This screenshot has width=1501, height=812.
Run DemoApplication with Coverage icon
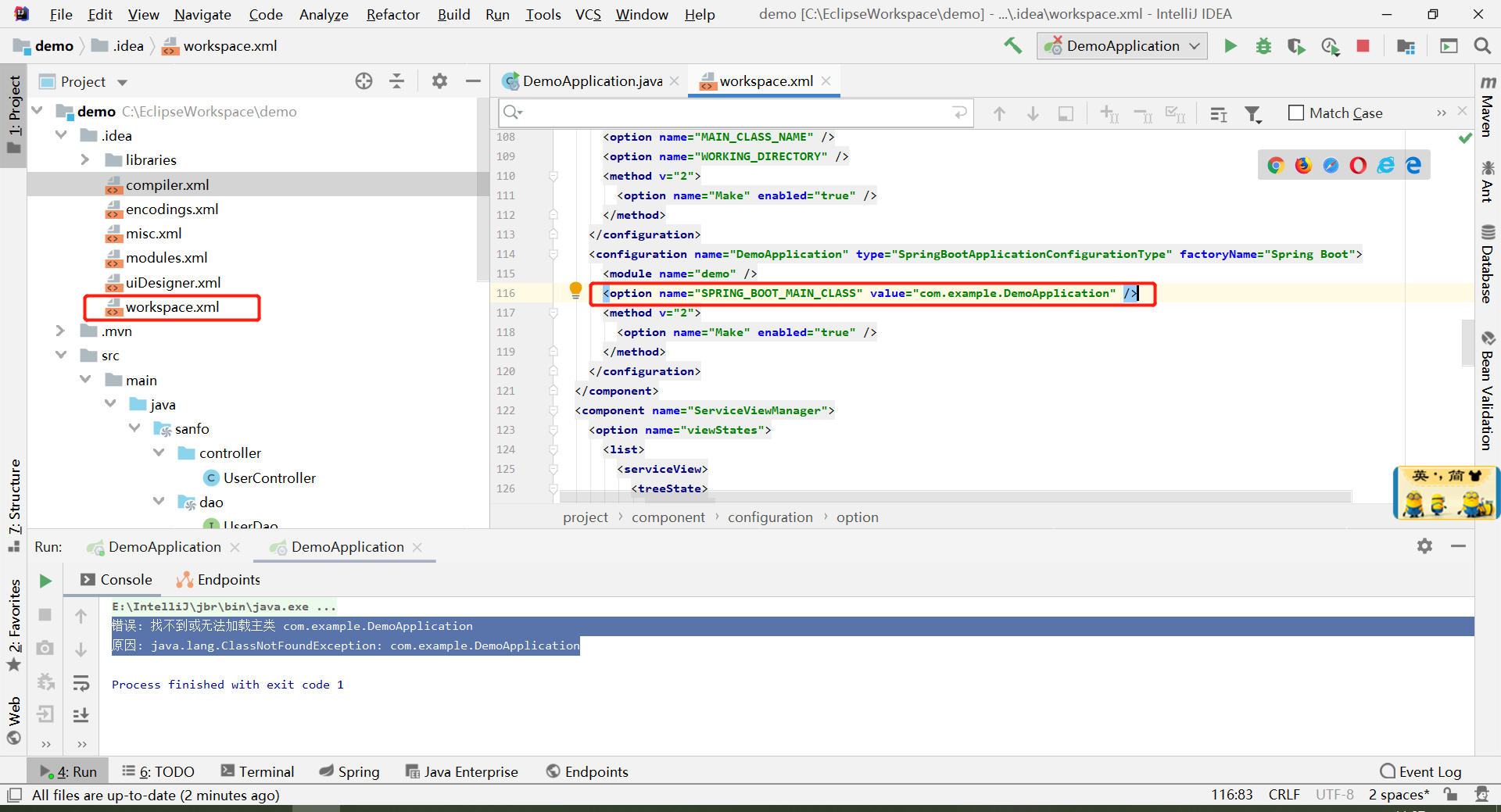click(1295, 45)
